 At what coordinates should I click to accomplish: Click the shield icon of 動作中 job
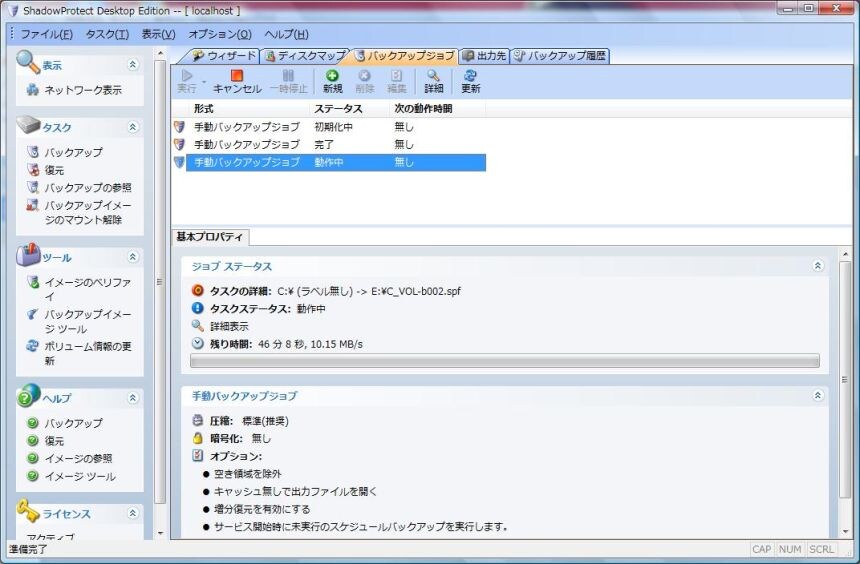click(179, 162)
